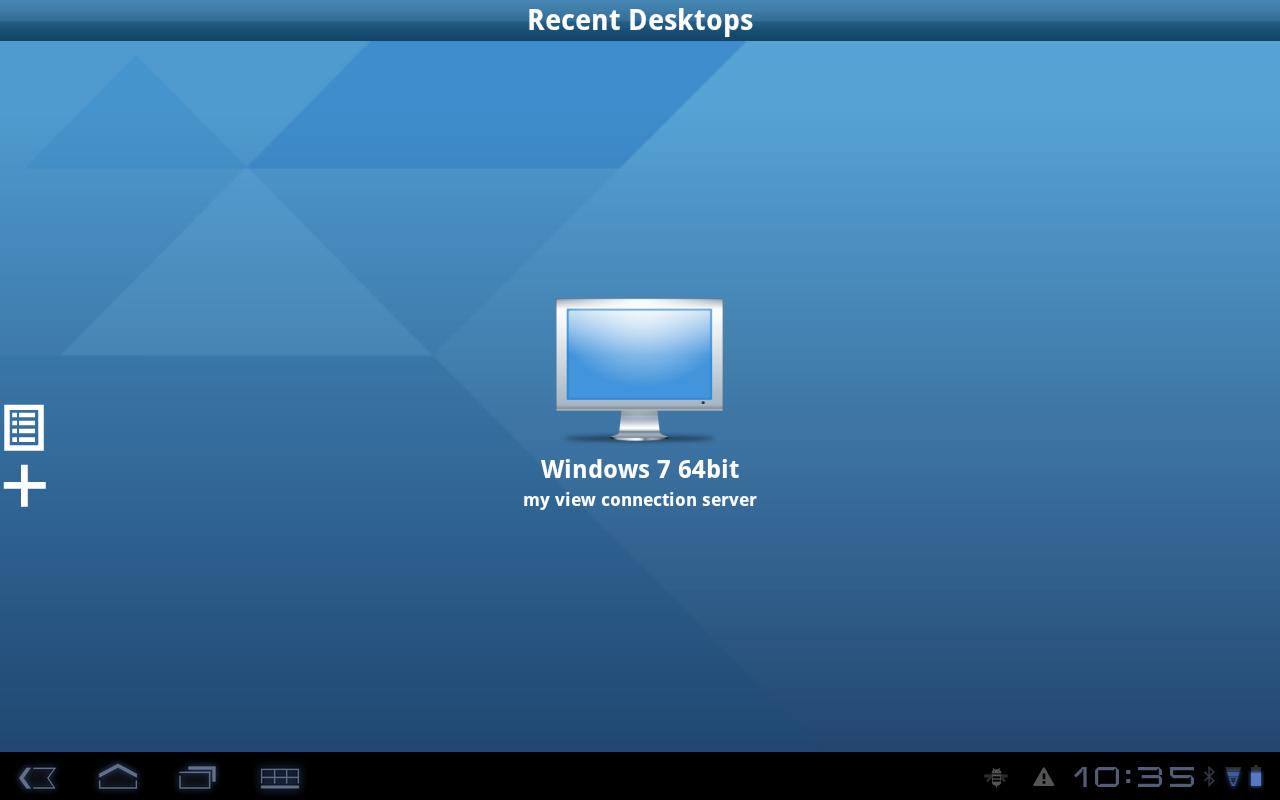The height and width of the screenshot is (800, 1280).
Task: Click the "Recent Desktops" title
Action: coord(640,20)
